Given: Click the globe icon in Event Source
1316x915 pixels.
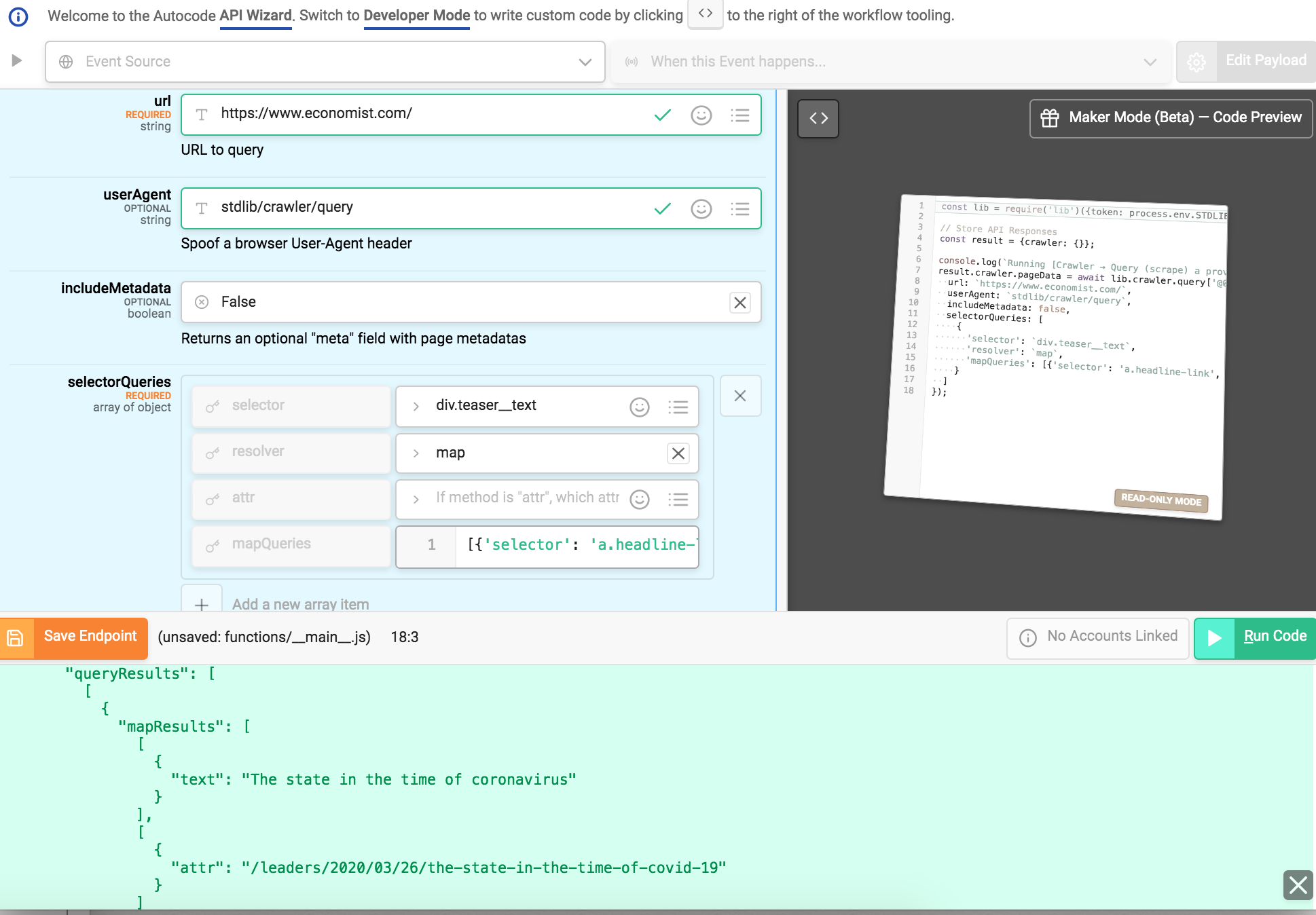Looking at the screenshot, I should [66, 62].
